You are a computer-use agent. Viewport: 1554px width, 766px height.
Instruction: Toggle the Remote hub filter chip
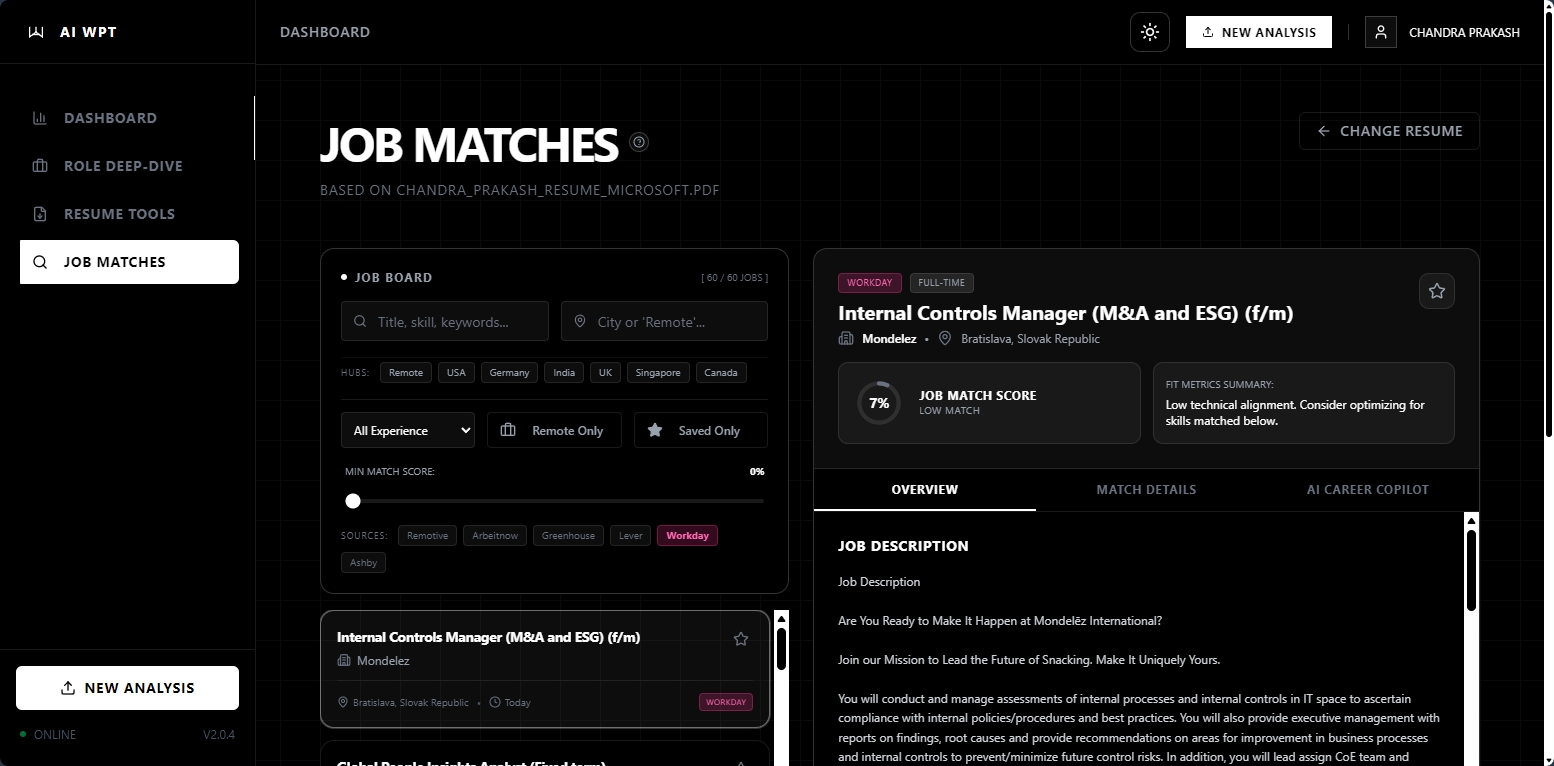click(x=406, y=373)
